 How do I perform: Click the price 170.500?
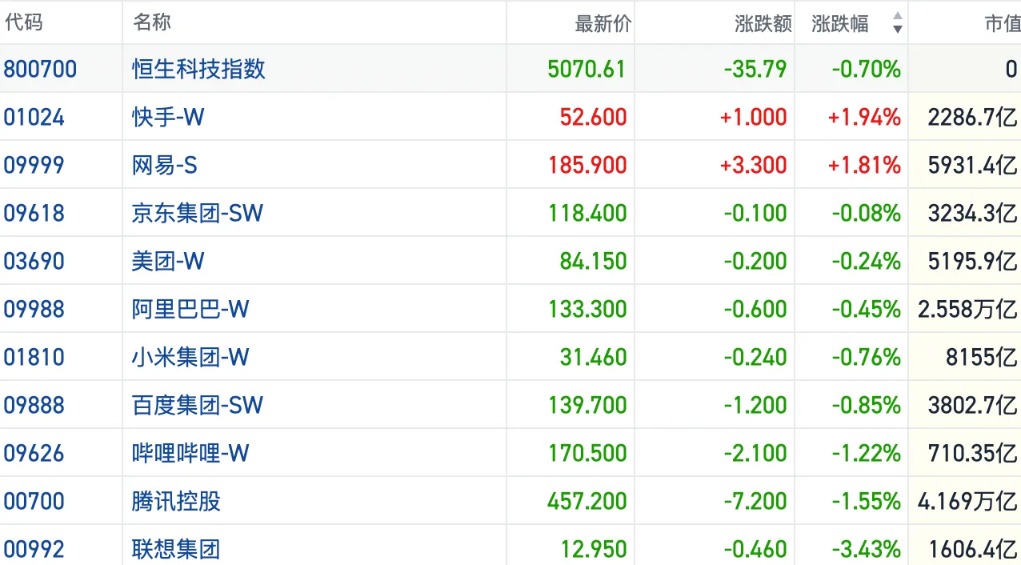click(x=587, y=454)
